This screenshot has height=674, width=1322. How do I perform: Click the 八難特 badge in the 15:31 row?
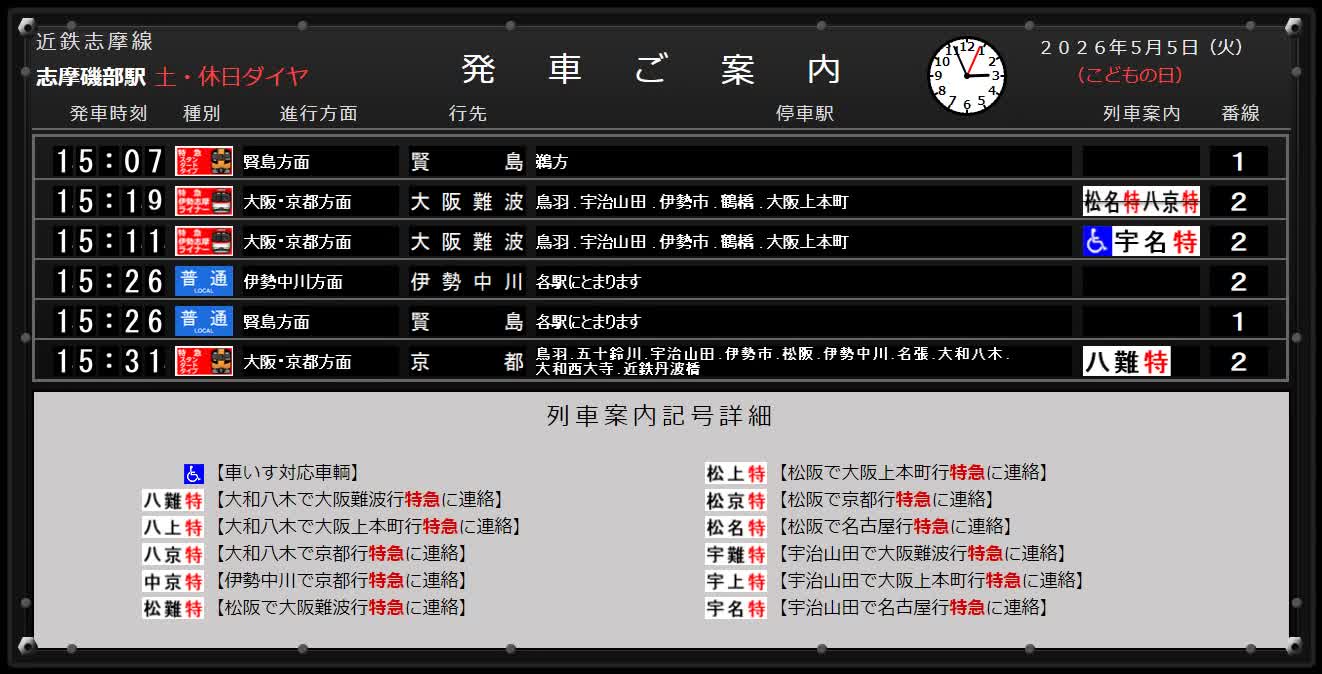coord(1127,361)
